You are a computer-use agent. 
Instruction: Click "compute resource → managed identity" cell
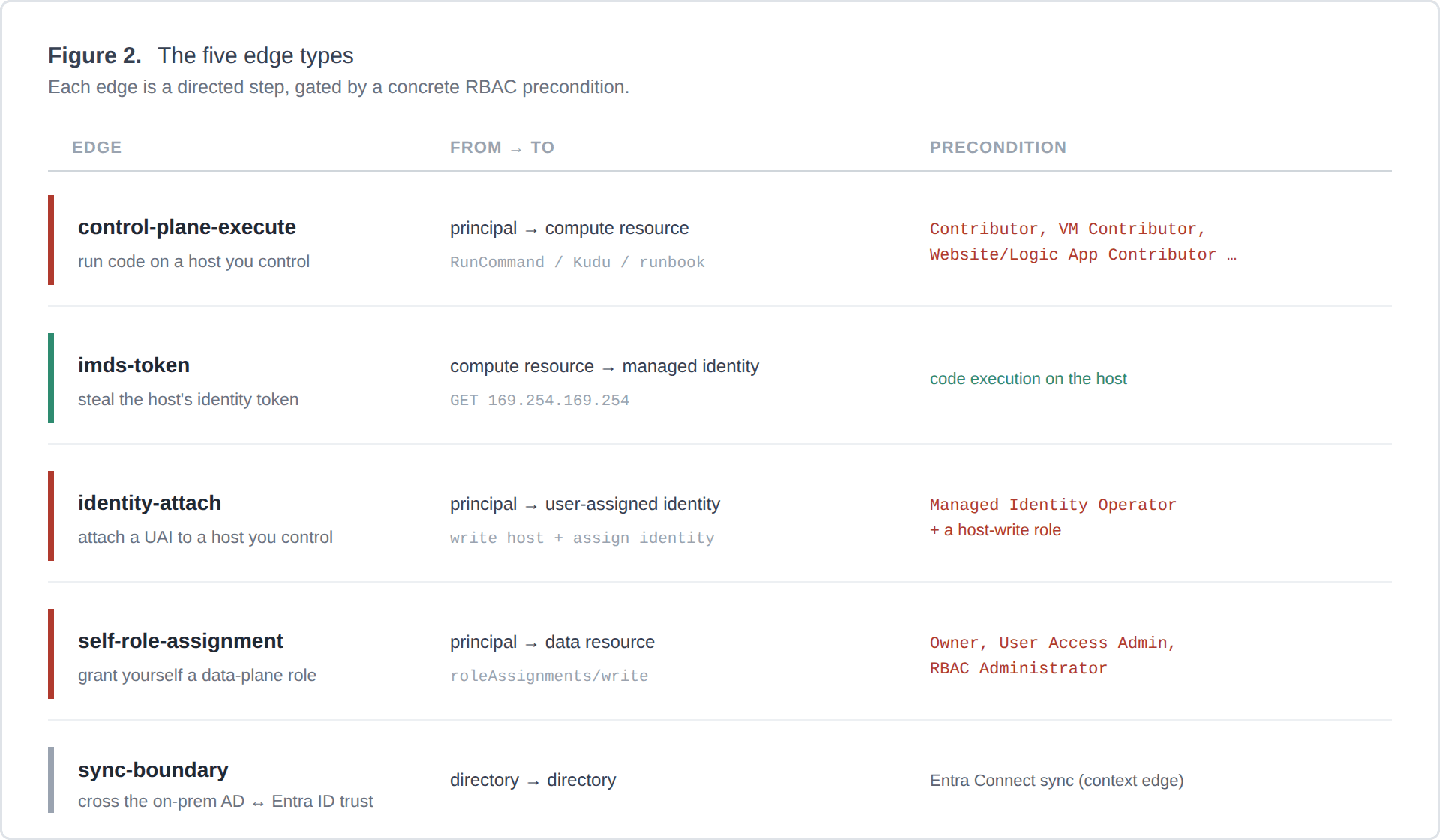tap(604, 367)
